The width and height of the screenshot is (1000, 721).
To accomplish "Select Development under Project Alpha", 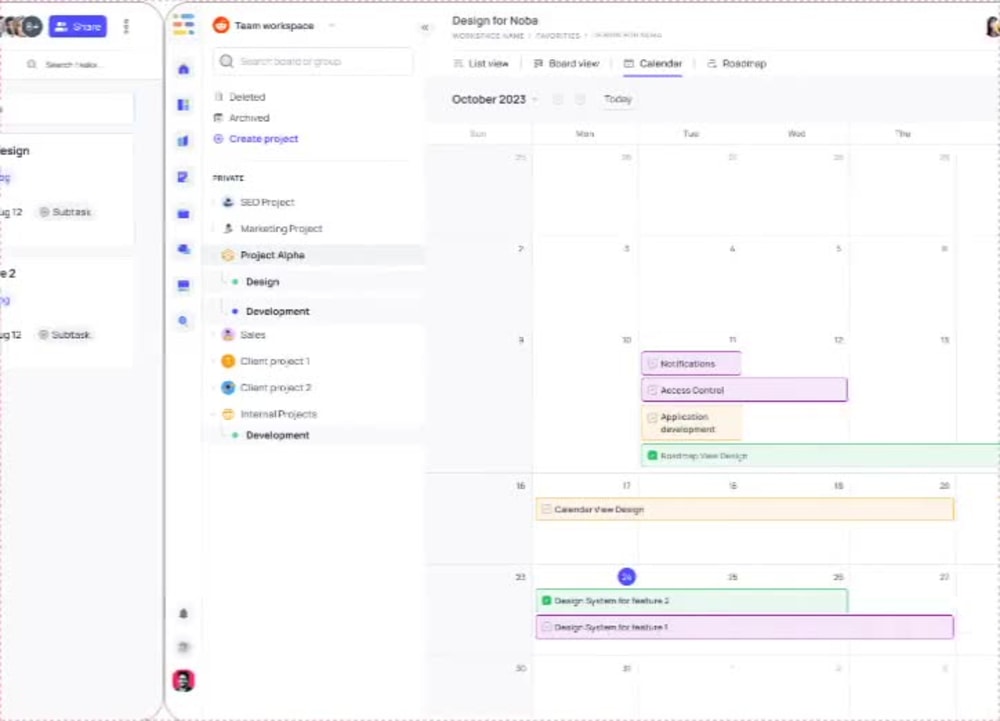I will (x=277, y=311).
